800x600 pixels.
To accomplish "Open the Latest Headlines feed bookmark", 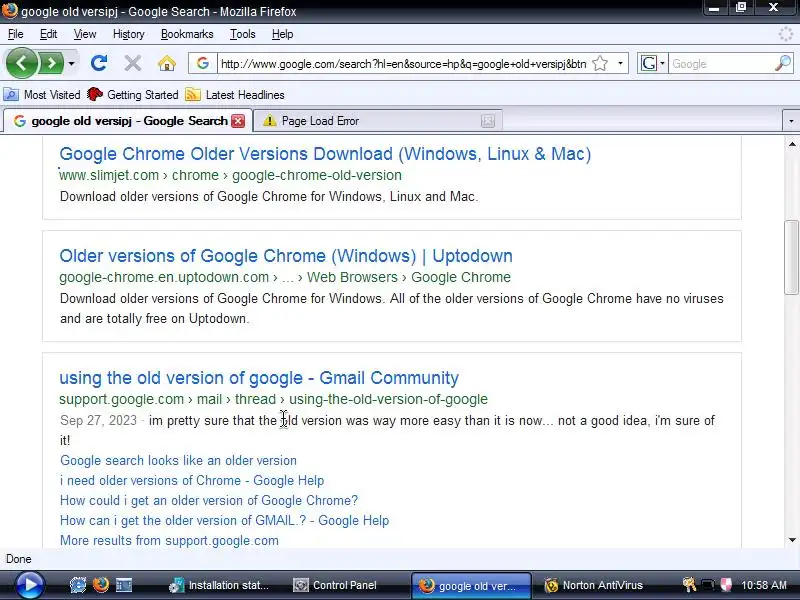I will tap(235, 94).
